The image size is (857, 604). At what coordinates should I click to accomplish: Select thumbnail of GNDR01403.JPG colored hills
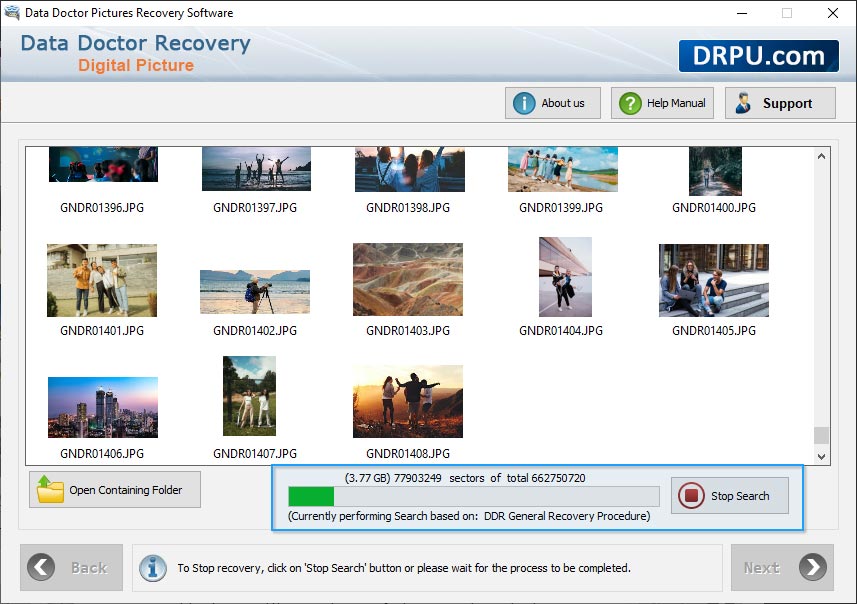408,279
